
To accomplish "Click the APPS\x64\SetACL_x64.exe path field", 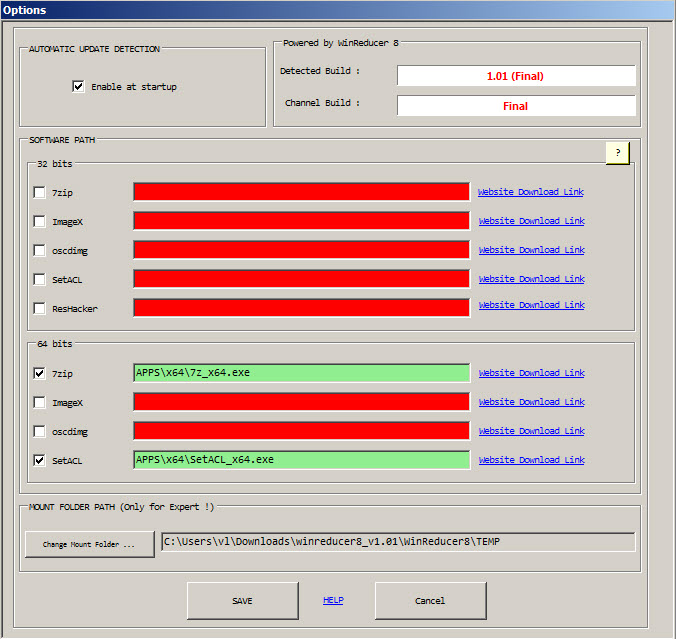I will point(301,460).
